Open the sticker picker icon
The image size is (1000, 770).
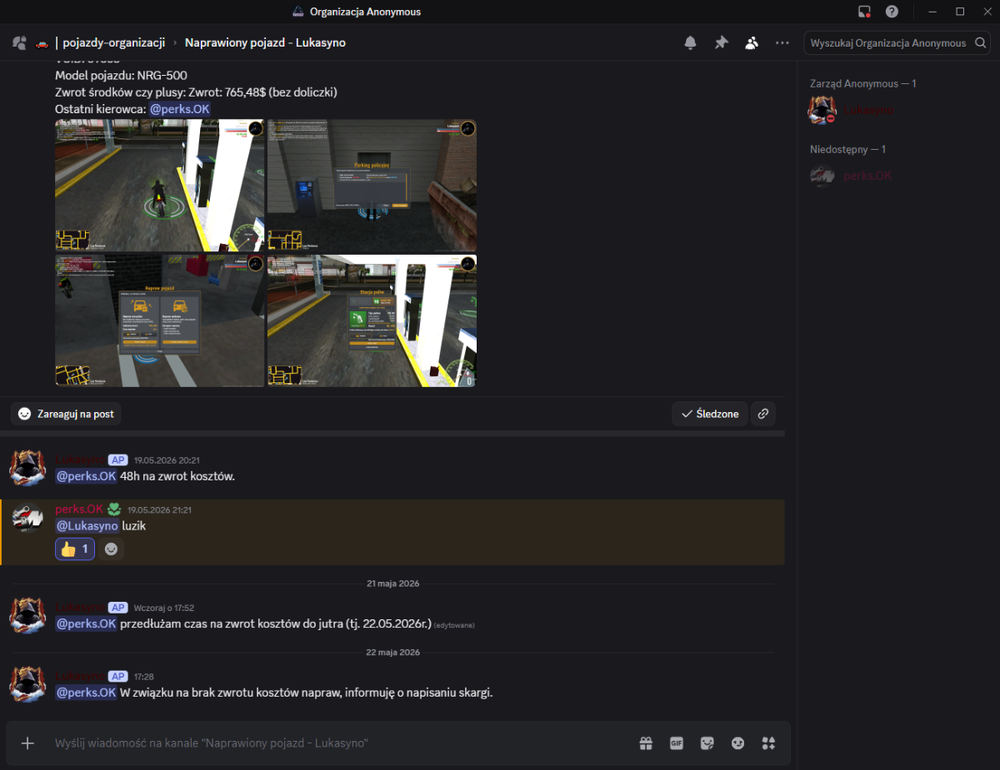point(707,743)
